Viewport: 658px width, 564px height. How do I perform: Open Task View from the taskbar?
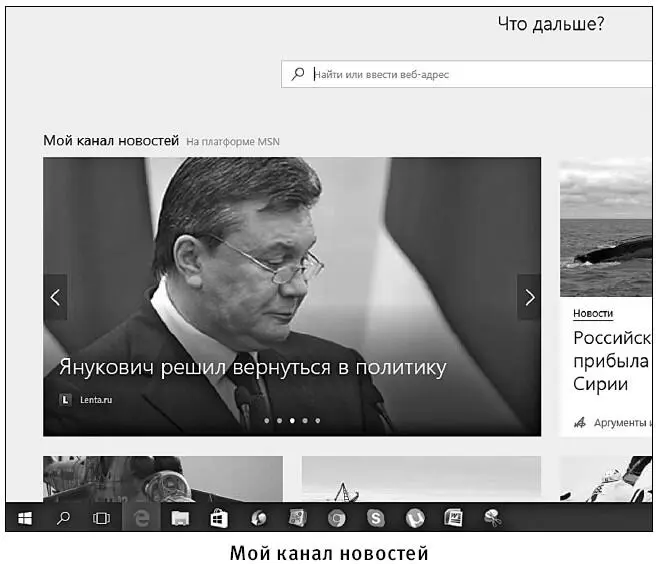point(100,518)
